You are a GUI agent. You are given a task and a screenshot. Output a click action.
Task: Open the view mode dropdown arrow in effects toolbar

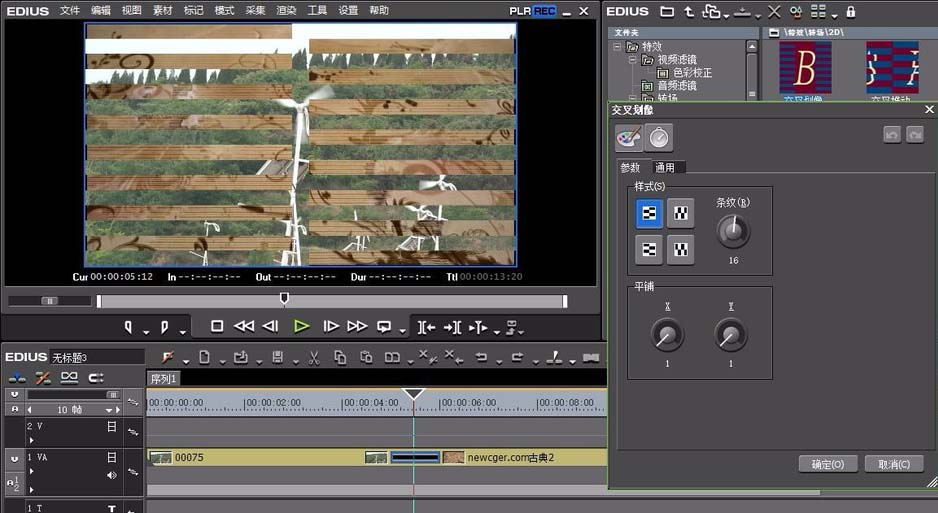pos(834,14)
